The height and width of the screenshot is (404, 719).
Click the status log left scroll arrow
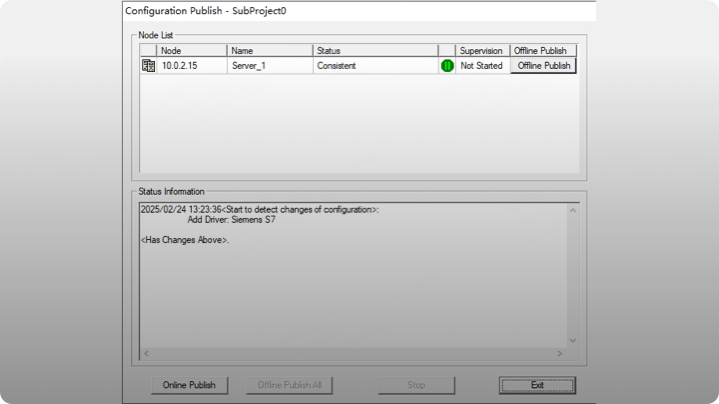pos(146,353)
